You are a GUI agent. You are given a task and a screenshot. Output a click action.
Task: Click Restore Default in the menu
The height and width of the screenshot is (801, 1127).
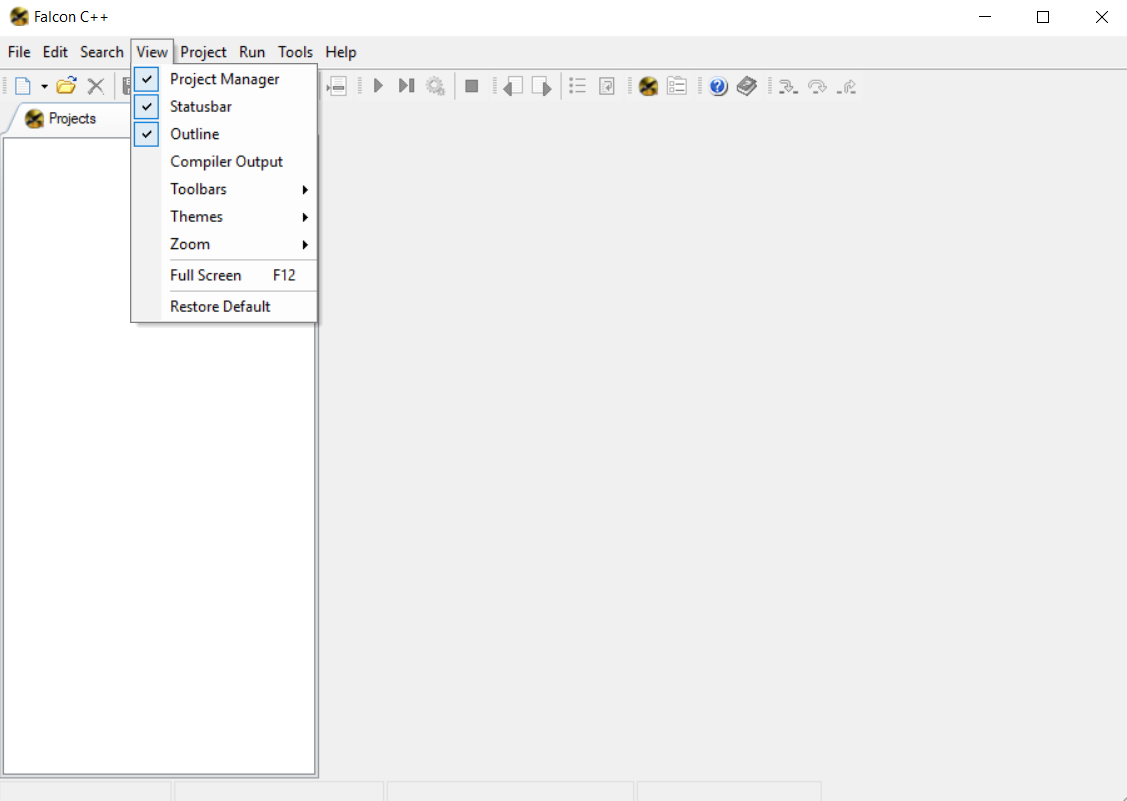pos(220,306)
